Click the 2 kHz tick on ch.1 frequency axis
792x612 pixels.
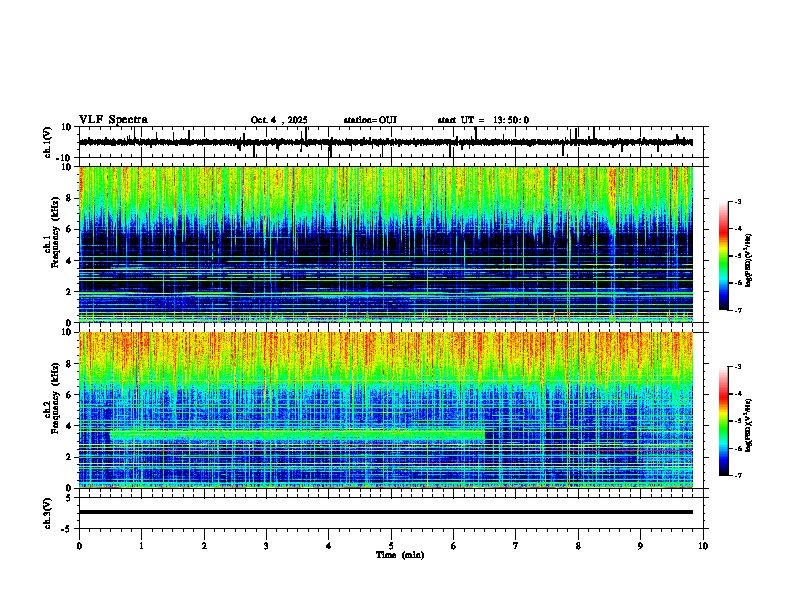click(69, 292)
